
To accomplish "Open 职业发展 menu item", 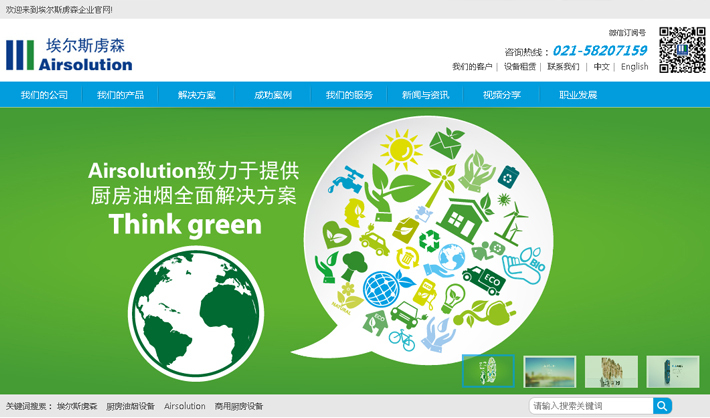I will [578, 95].
